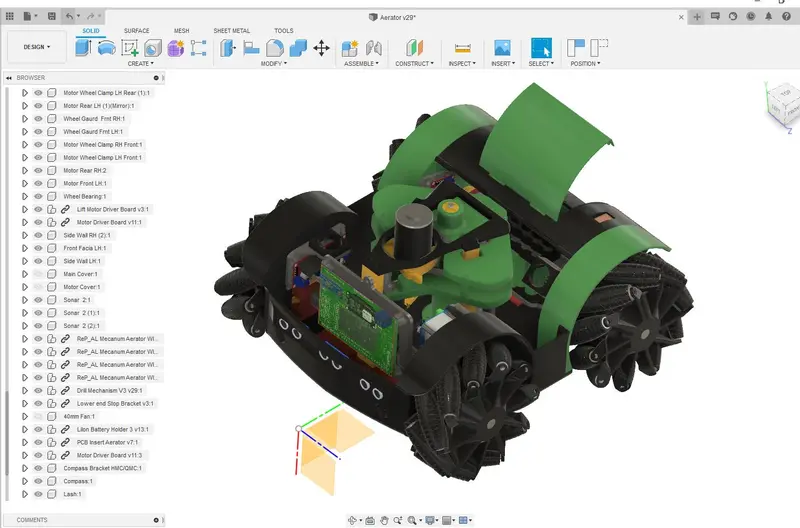Switch to the TOOLS tab
The width and height of the screenshot is (800, 528).
[284, 31]
